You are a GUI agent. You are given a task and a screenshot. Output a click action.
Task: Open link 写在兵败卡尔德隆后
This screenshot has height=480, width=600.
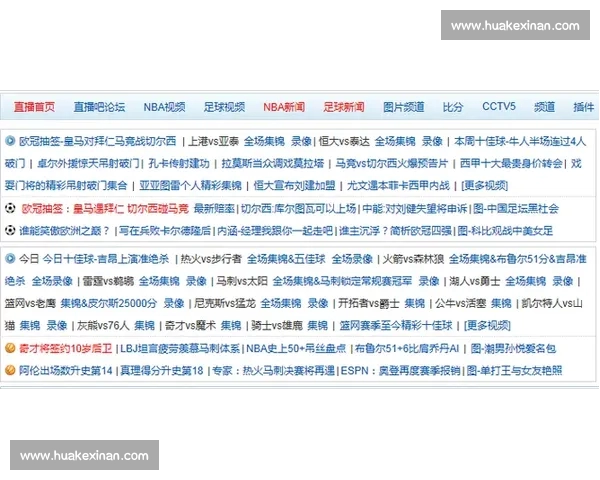click(165, 231)
